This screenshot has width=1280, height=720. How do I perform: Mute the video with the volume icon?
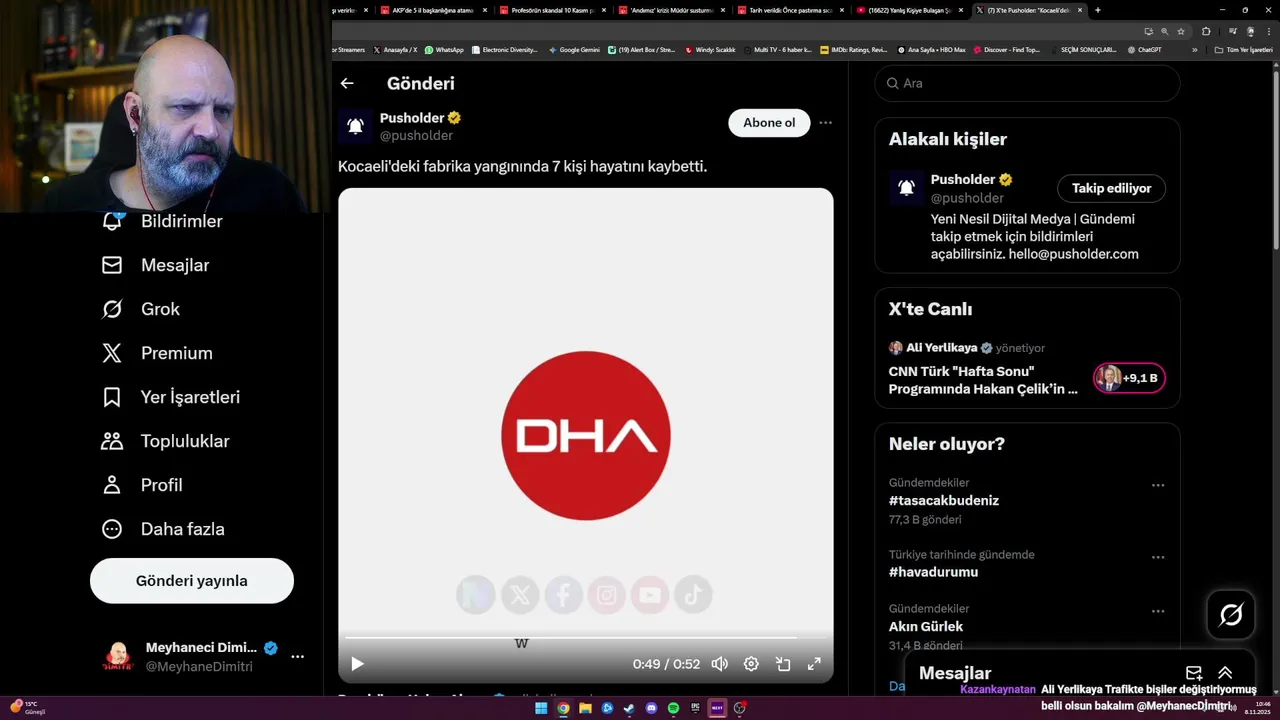(x=719, y=664)
